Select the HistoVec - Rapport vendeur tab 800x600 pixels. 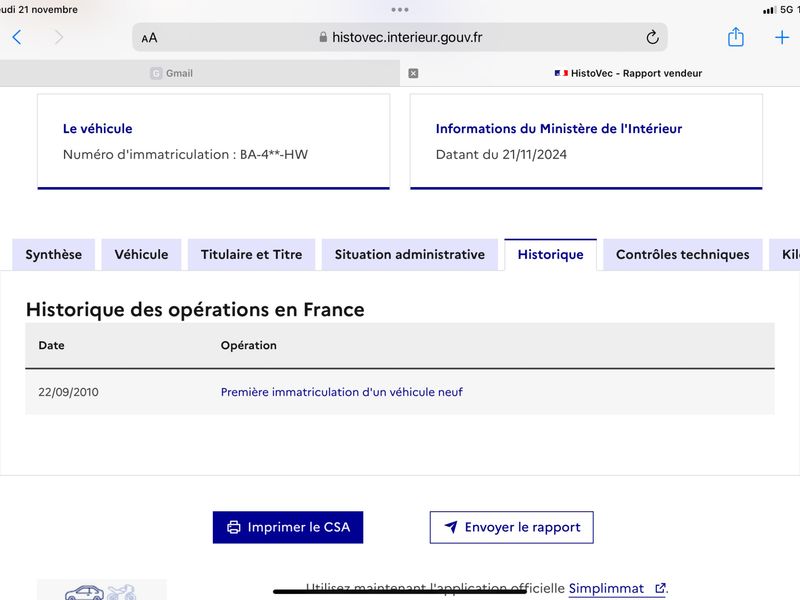(x=628, y=73)
